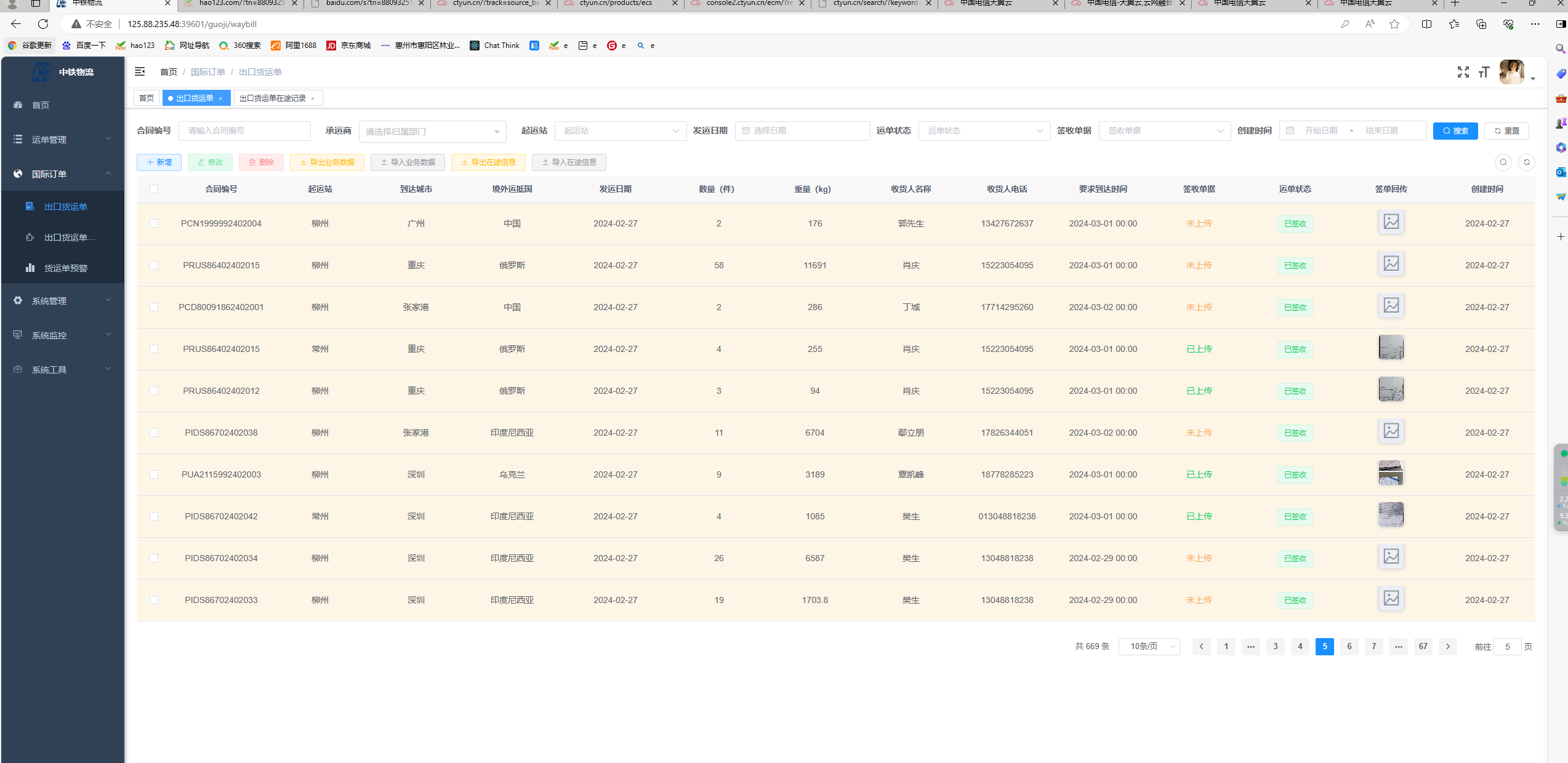Image resolution: width=1568 pixels, height=763 pixels.
Task: Open the font size setting icon
Action: (x=1484, y=73)
